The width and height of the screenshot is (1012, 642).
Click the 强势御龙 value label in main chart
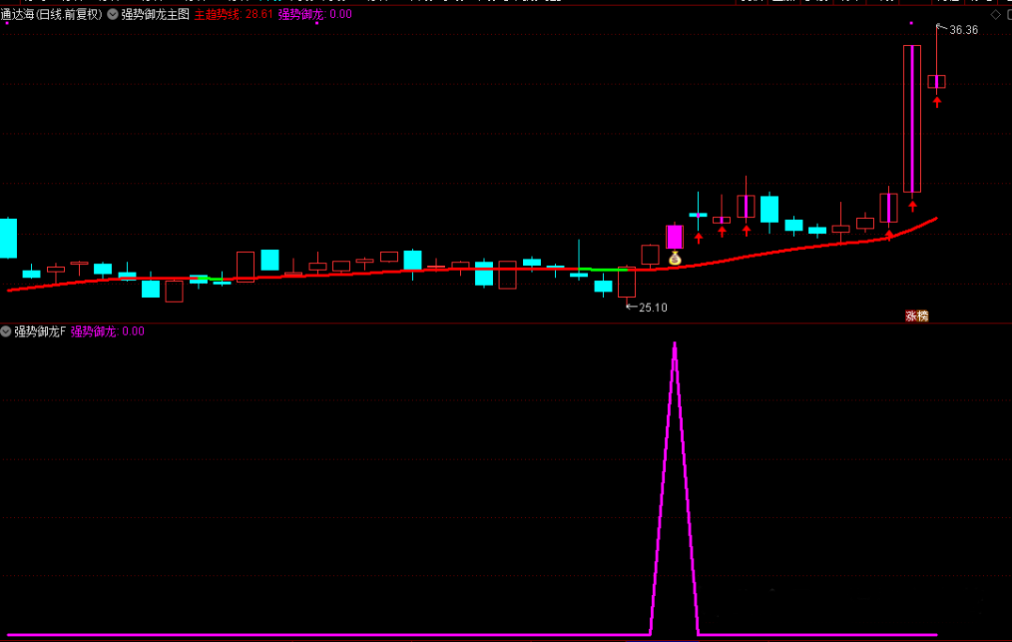314,15
